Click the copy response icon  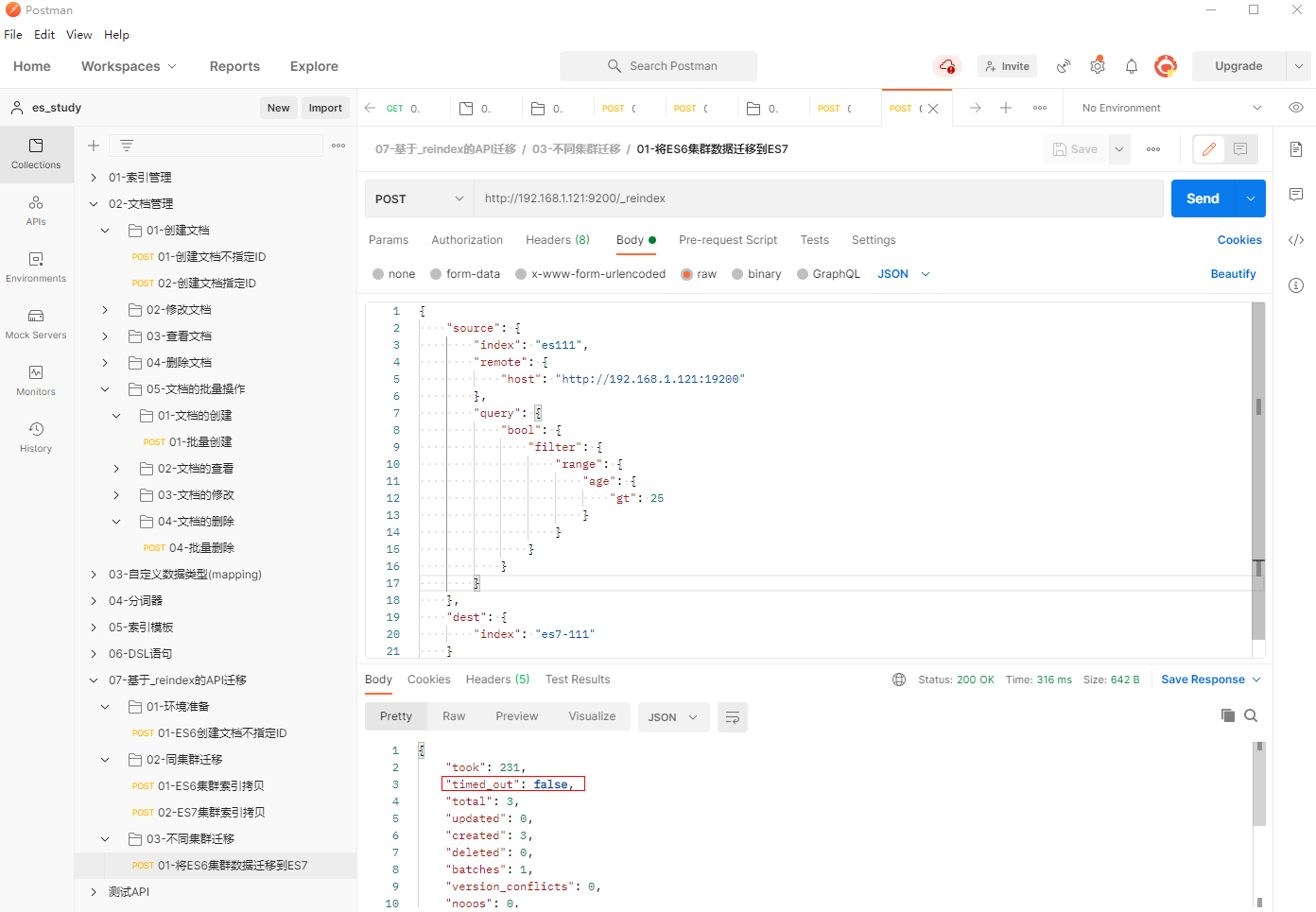point(1227,715)
